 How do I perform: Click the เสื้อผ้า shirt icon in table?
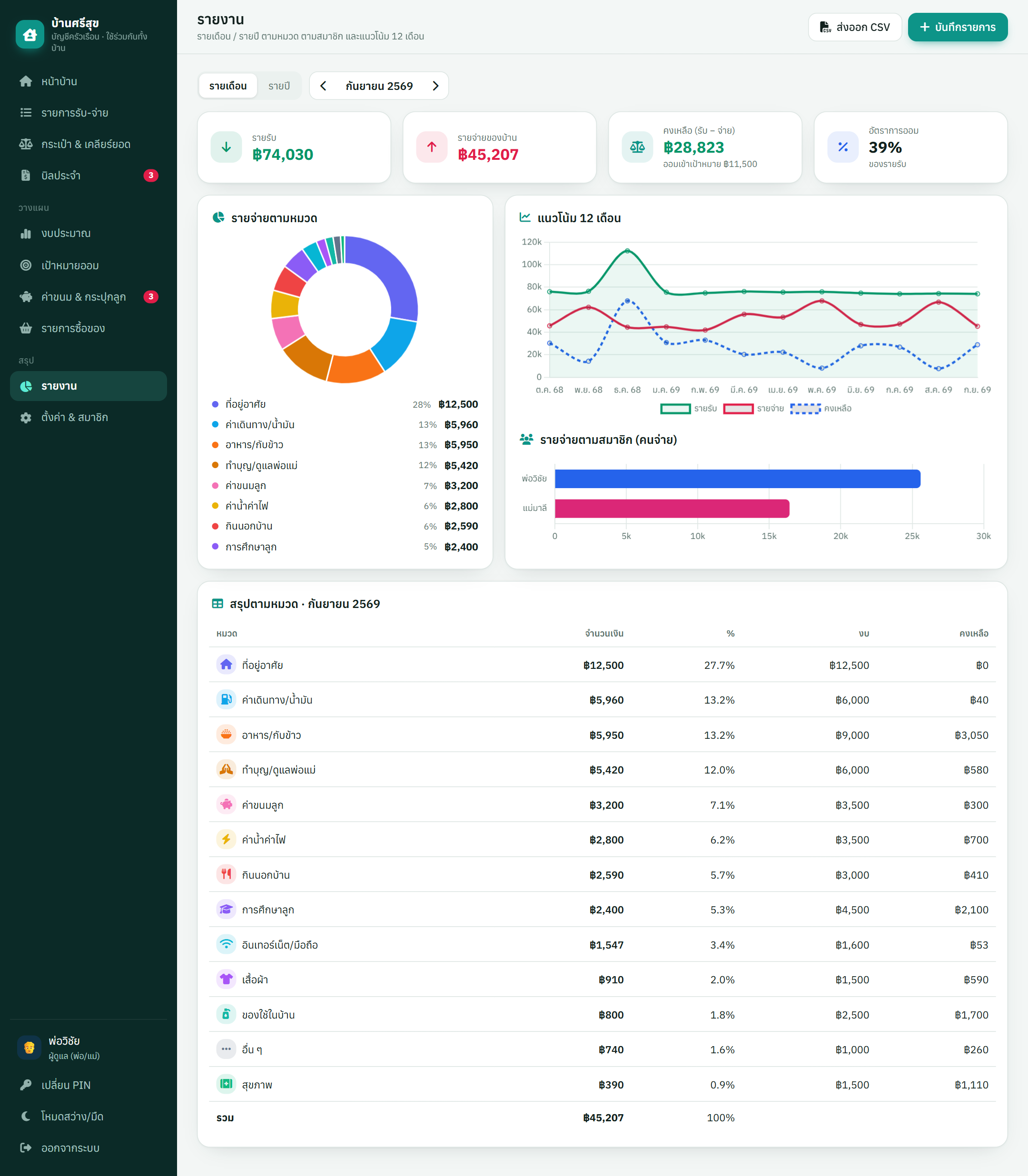pos(226,980)
